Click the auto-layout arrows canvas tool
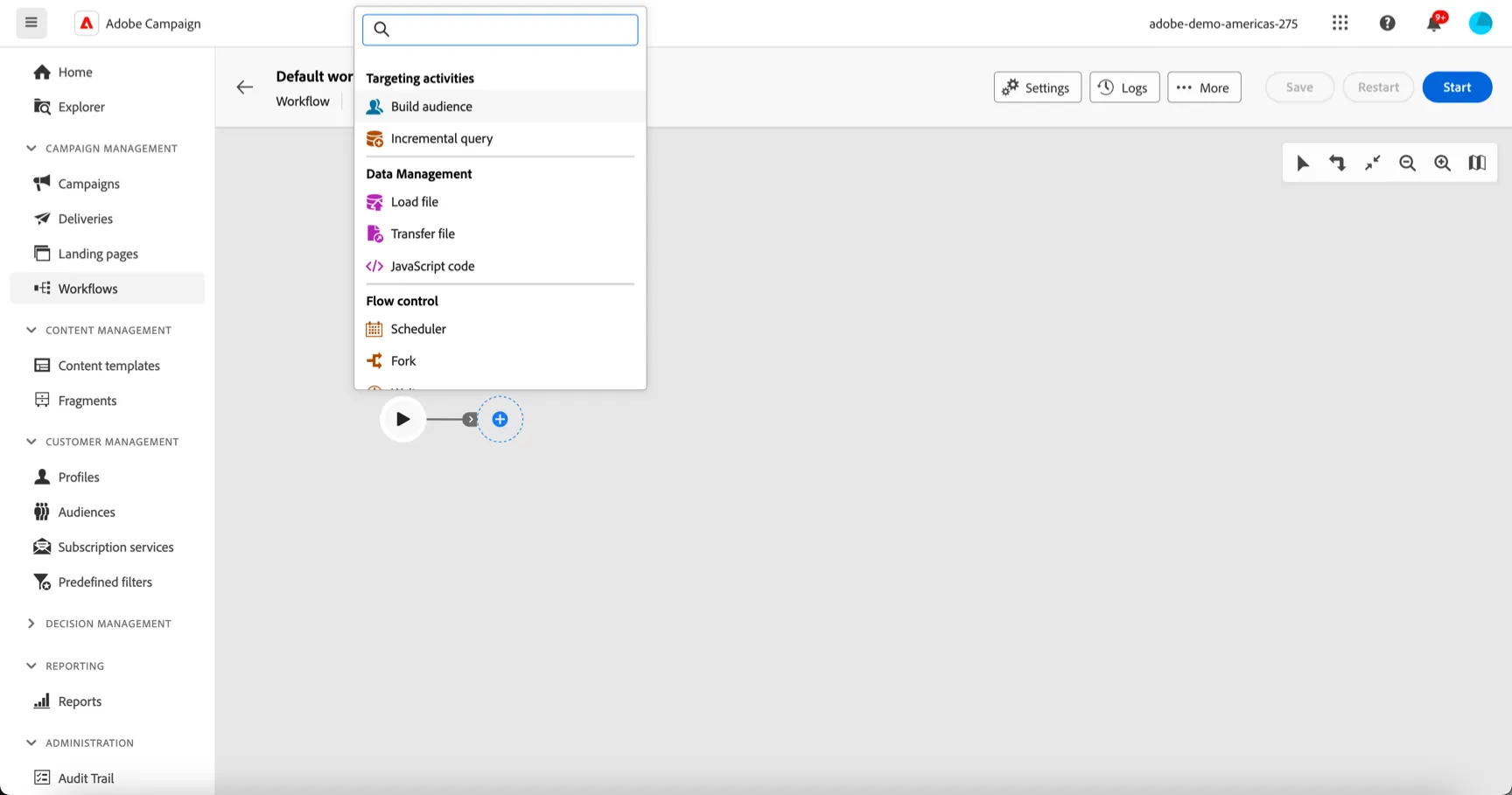The width and height of the screenshot is (1512, 795). (x=1337, y=164)
